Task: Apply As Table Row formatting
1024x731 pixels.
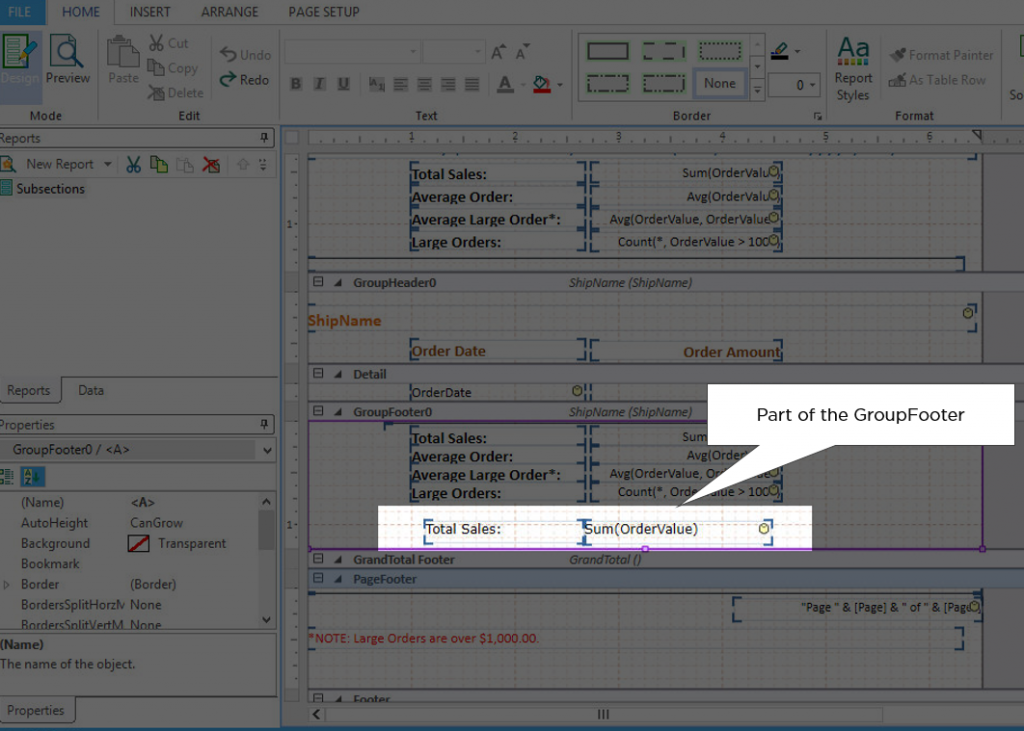Action: click(937, 80)
